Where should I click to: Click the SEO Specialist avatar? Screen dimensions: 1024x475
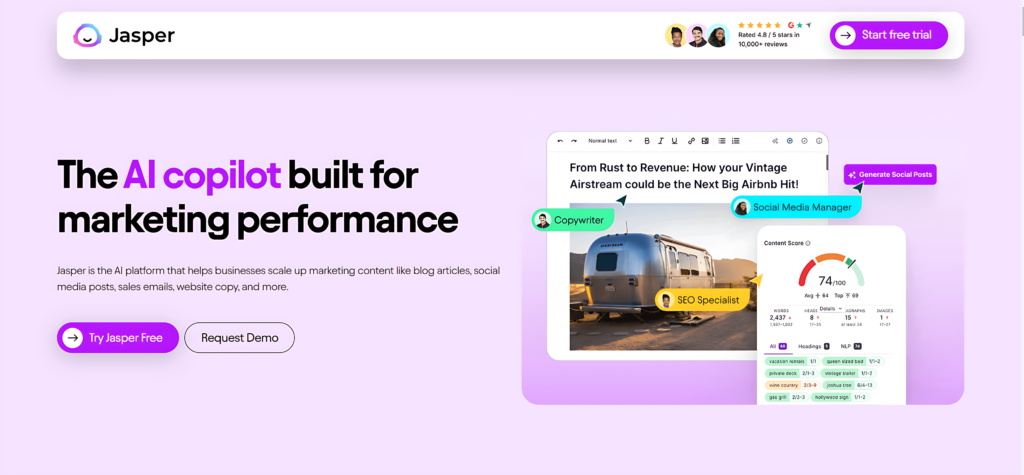(666, 300)
